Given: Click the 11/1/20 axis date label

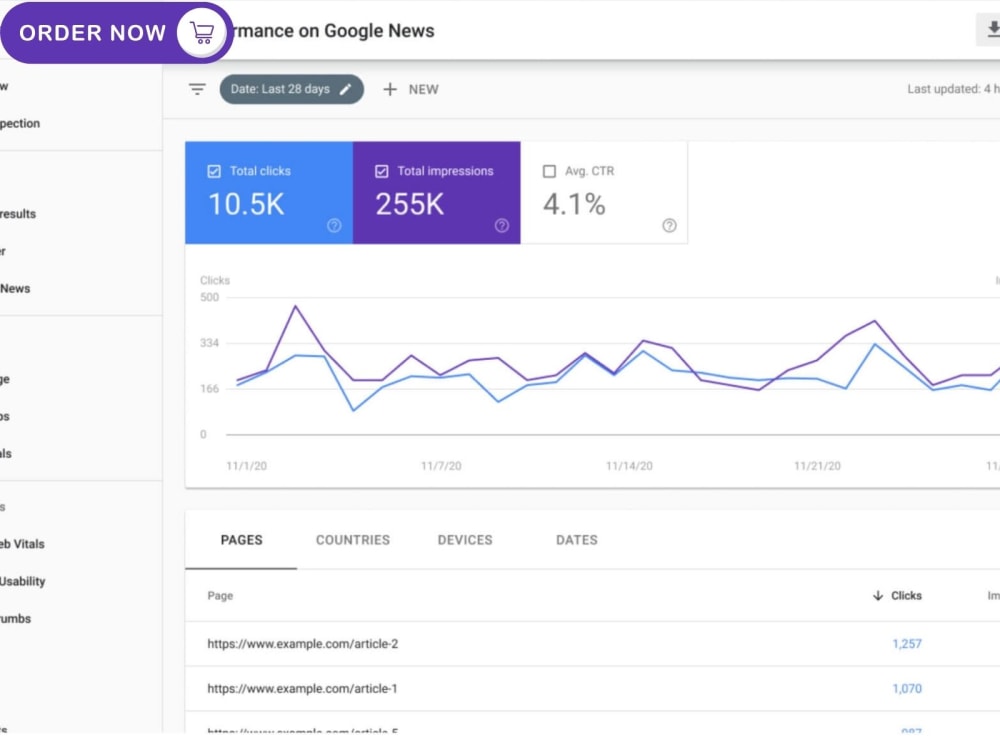Looking at the screenshot, I should point(246,466).
